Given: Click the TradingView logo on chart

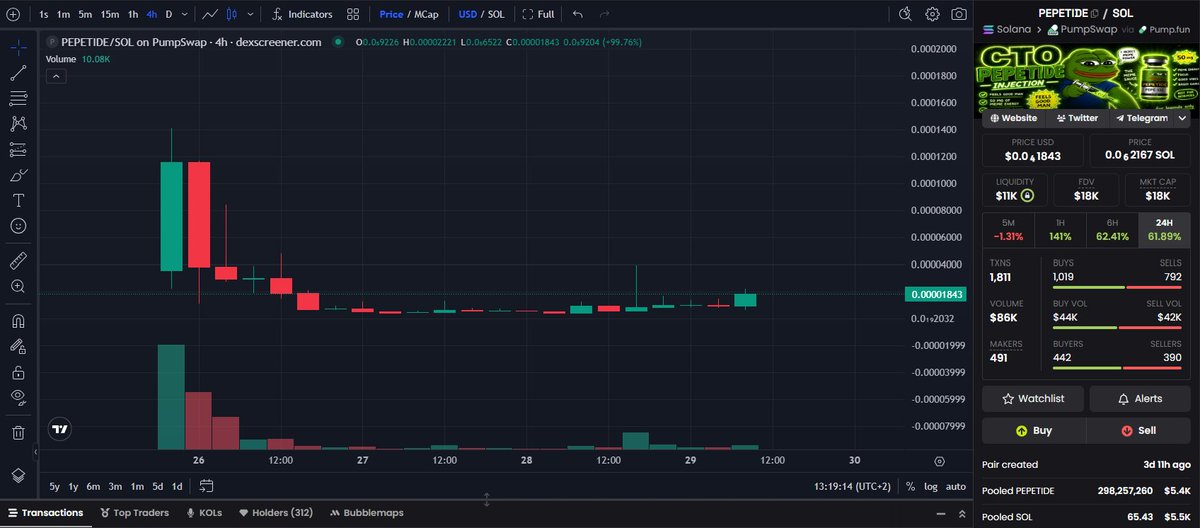Looking at the screenshot, I should coord(62,429).
